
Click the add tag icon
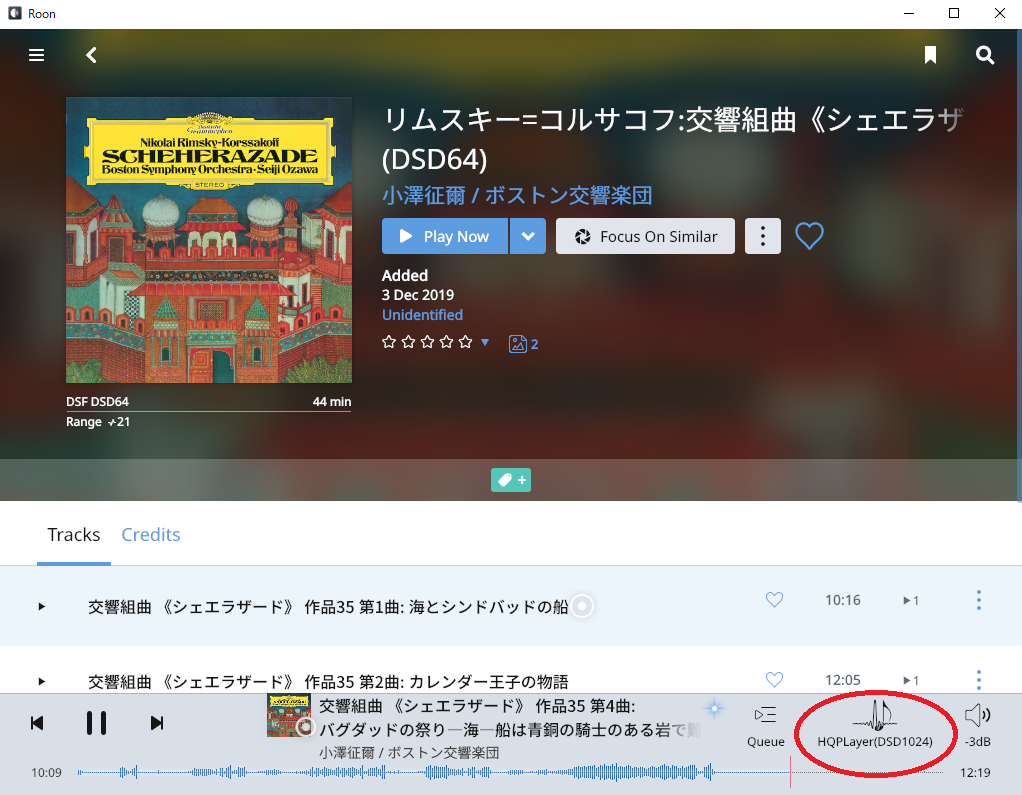pyautogui.click(x=510, y=480)
